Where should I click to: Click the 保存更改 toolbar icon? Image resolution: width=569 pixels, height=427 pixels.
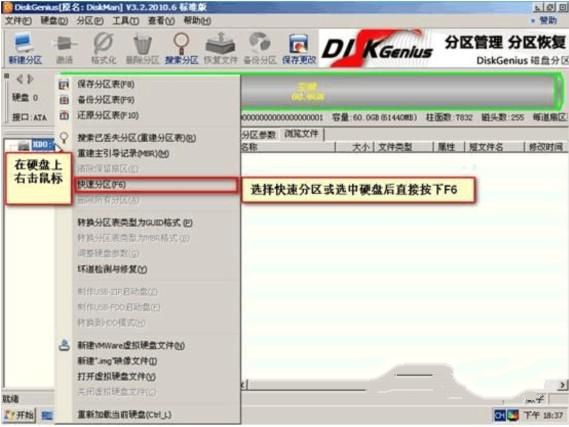coord(299,48)
